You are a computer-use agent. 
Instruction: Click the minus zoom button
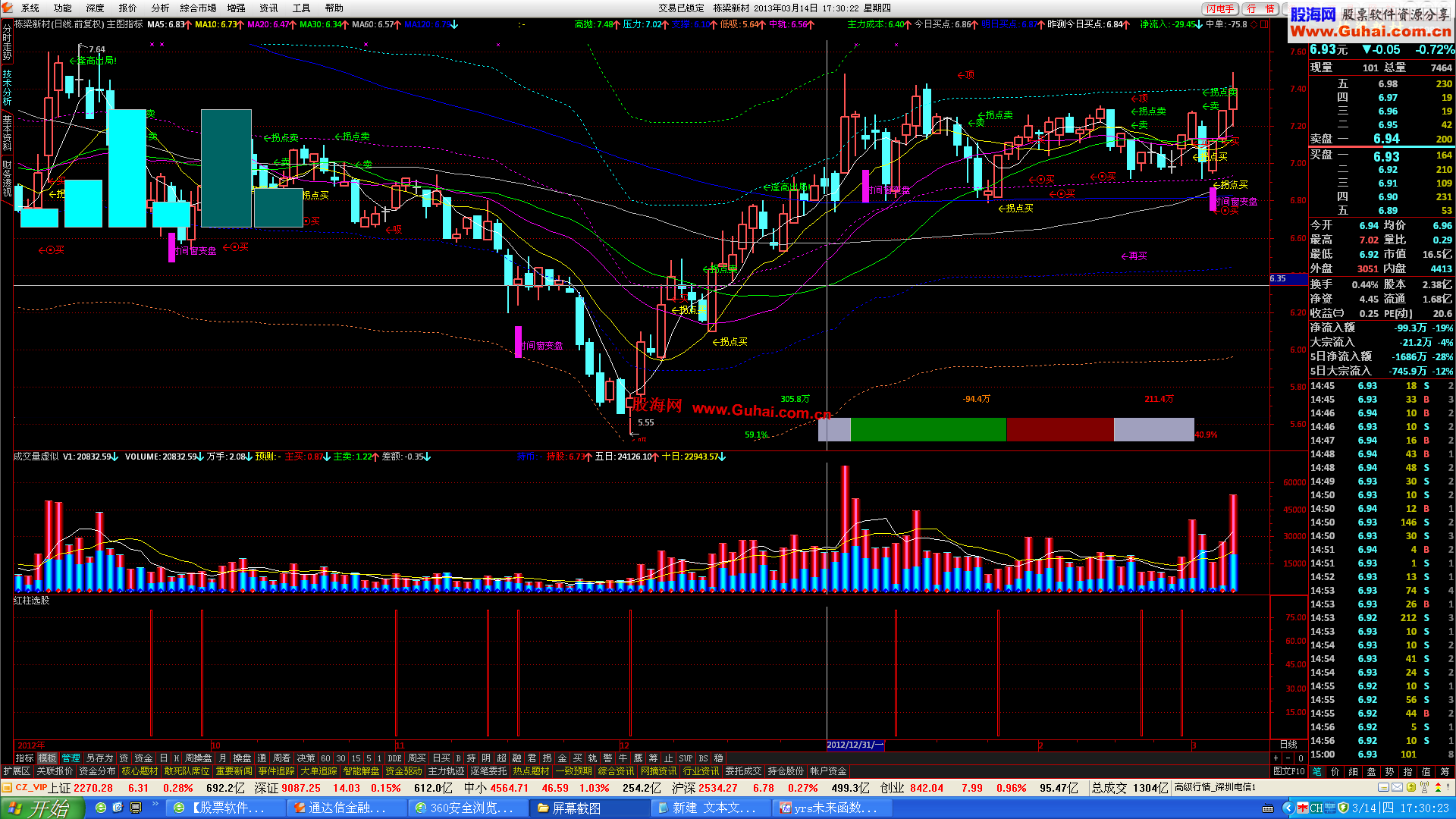click(x=1288, y=758)
